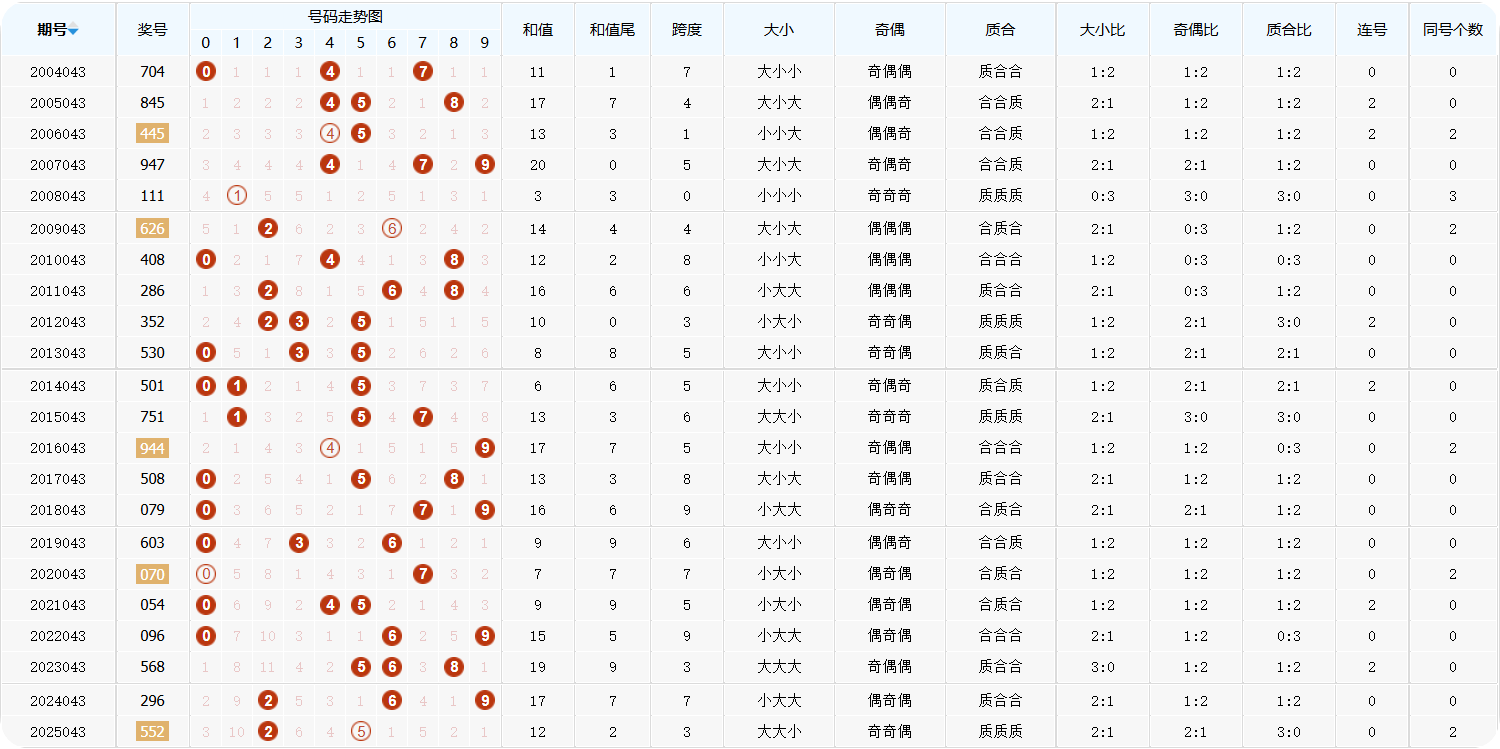Viewport: 1500px width, 749px height.
Task: Click the digit 5 trend column header
Action: (361, 43)
